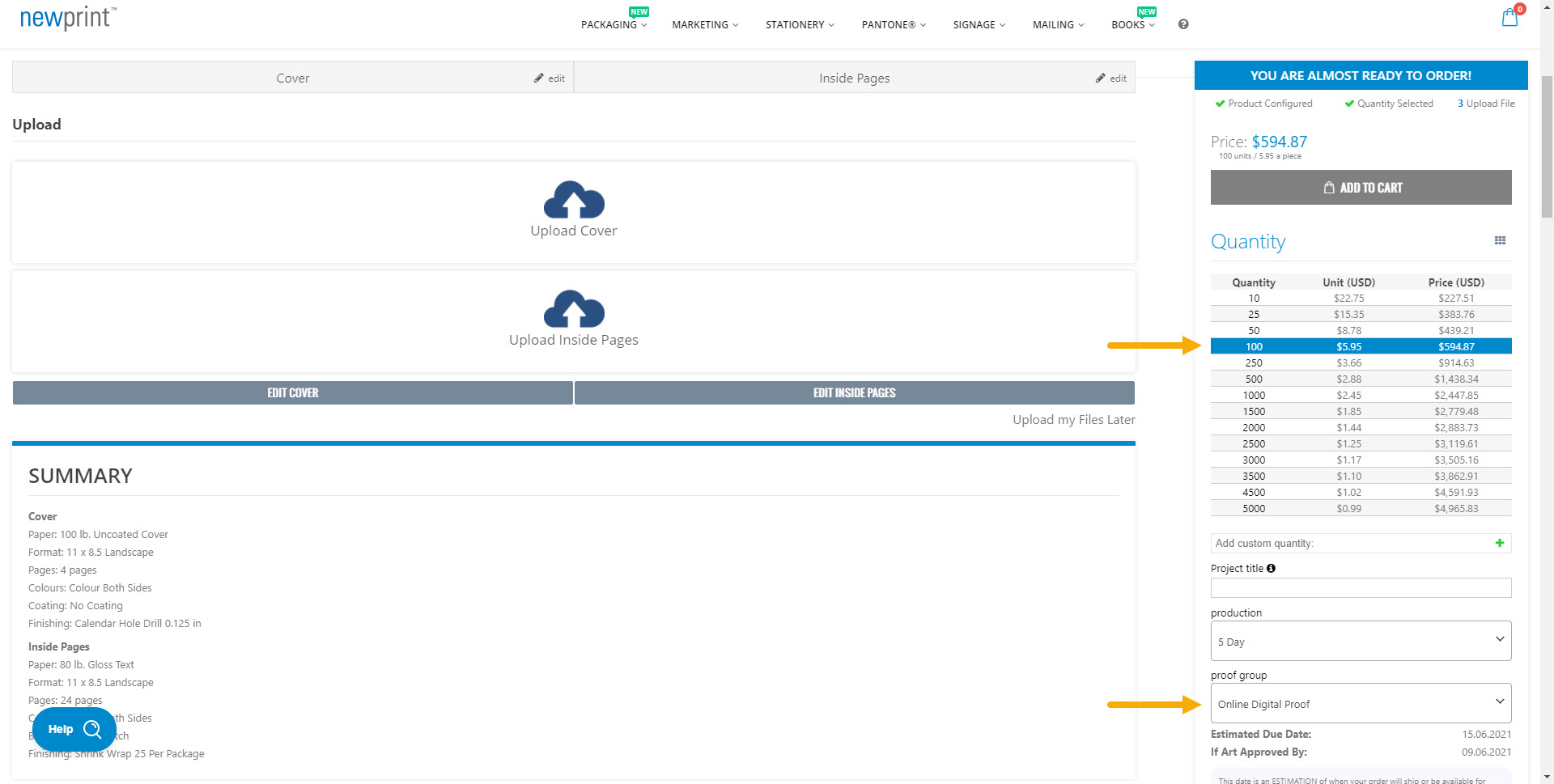Switch to the Cover tab

coord(293,78)
